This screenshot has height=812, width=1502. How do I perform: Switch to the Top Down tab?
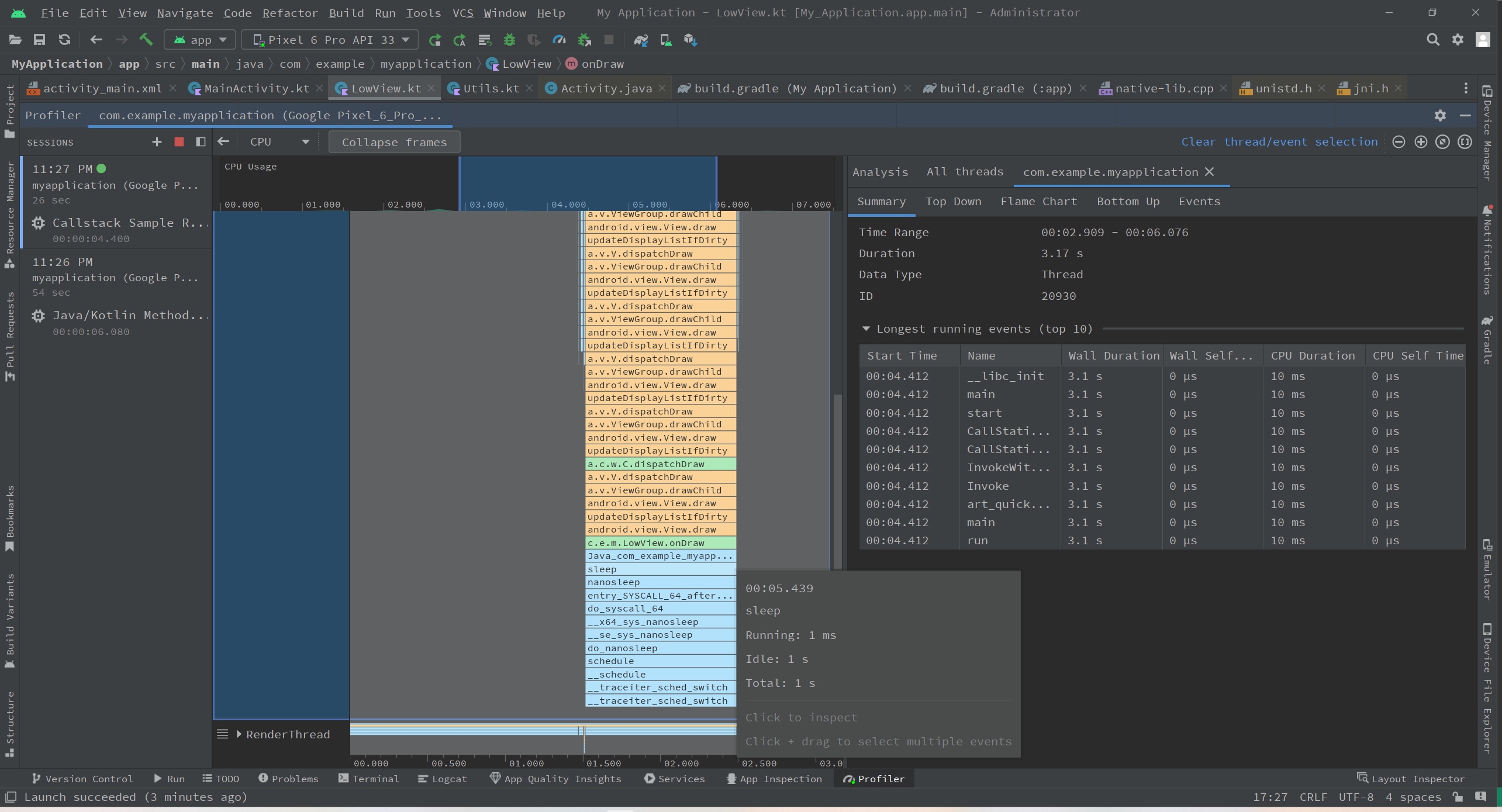click(953, 202)
